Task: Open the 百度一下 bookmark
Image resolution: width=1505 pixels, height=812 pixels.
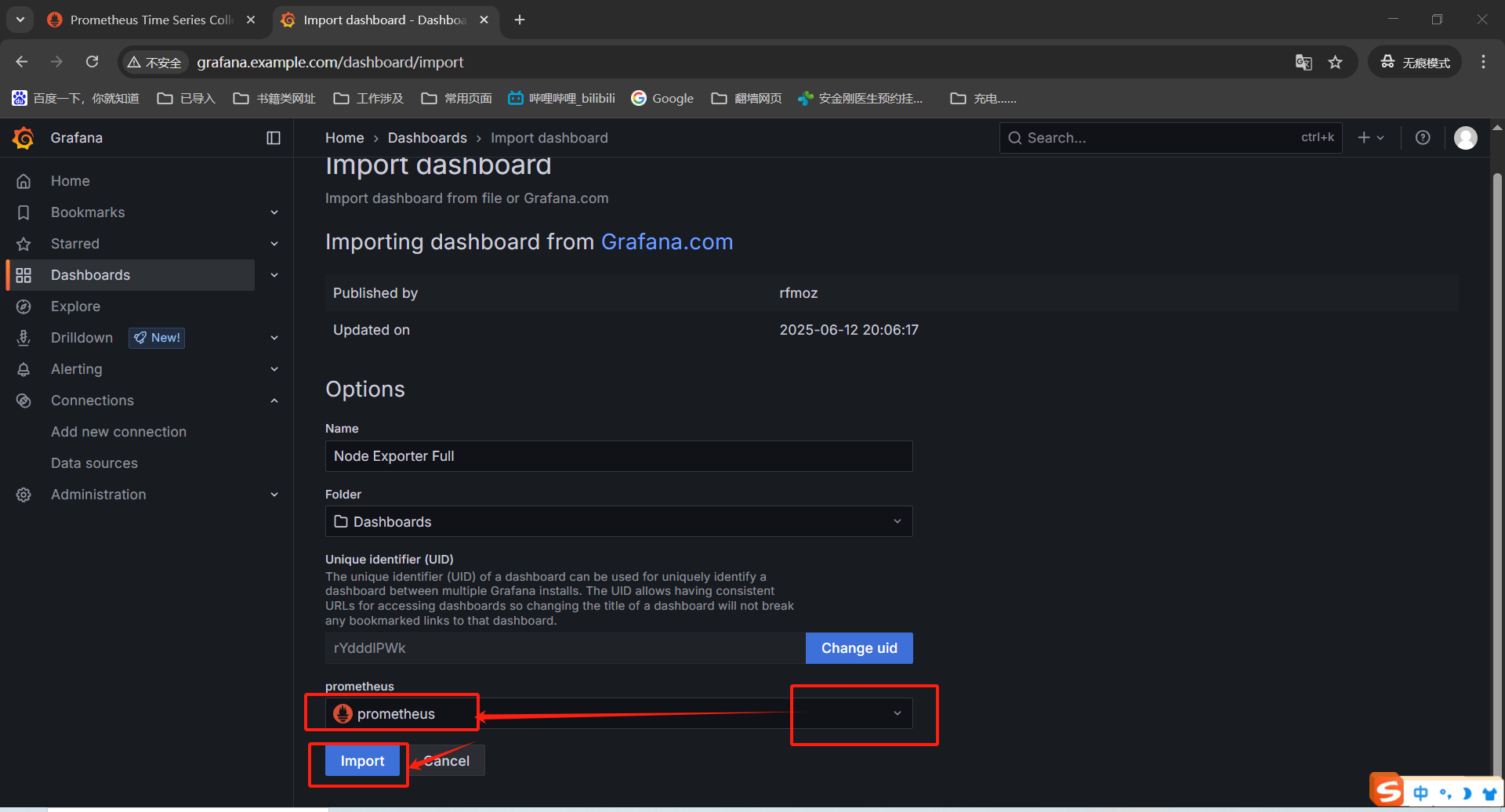Action: pyautogui.click(x=75, y=98)
